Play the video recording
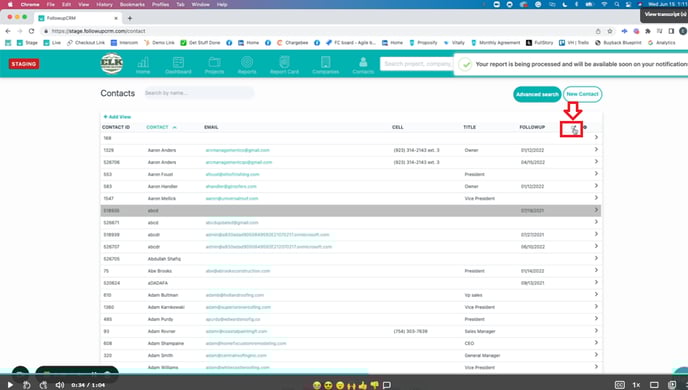 click(x=10, y=385)
